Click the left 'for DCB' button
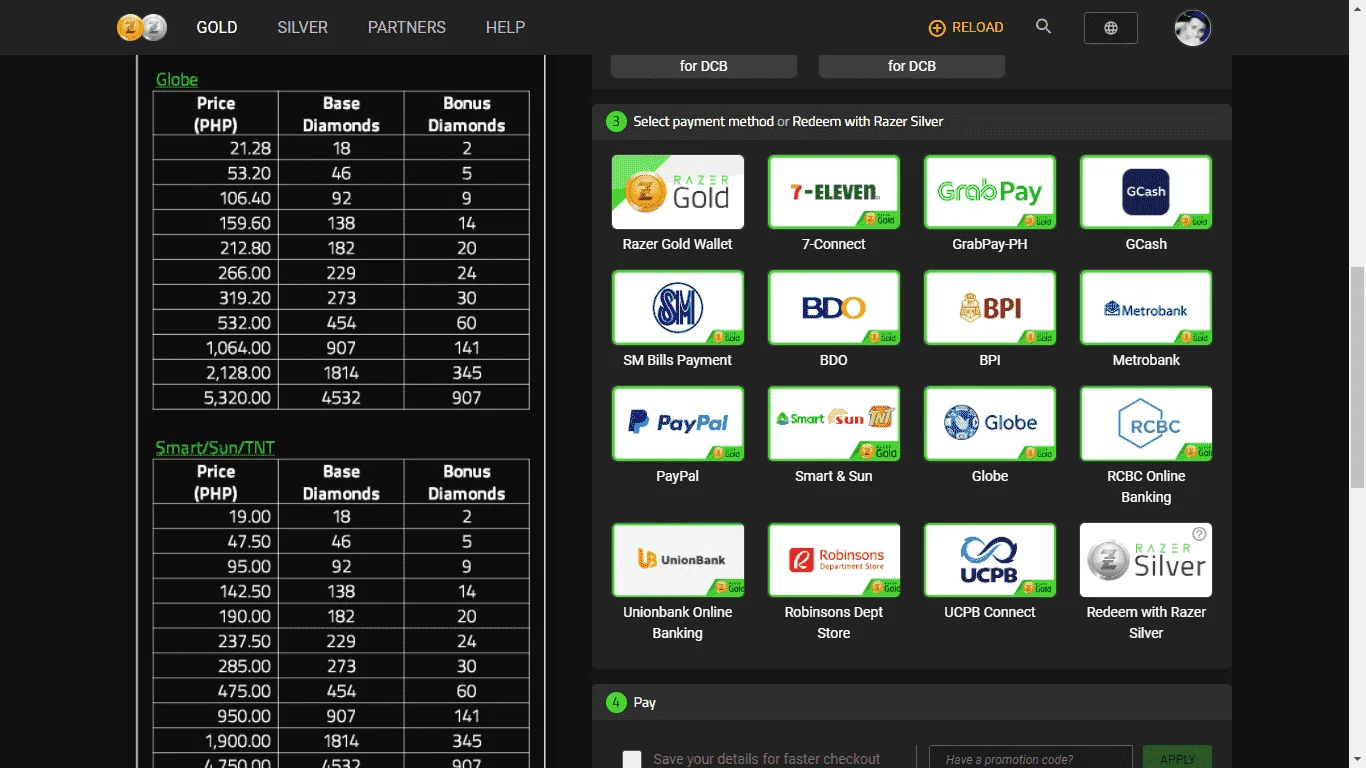This screenshot has width=1366, height=768. (x=704, y=66)
